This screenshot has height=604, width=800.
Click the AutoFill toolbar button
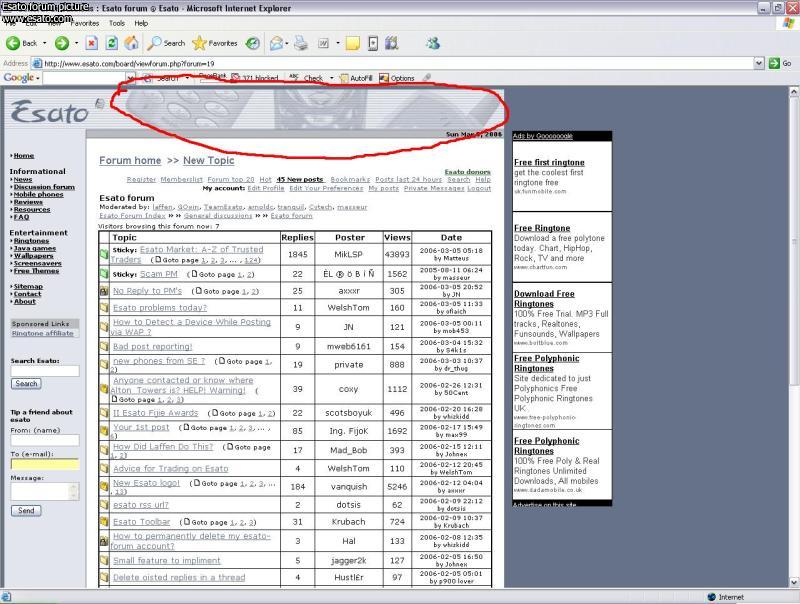coord(356,78)
